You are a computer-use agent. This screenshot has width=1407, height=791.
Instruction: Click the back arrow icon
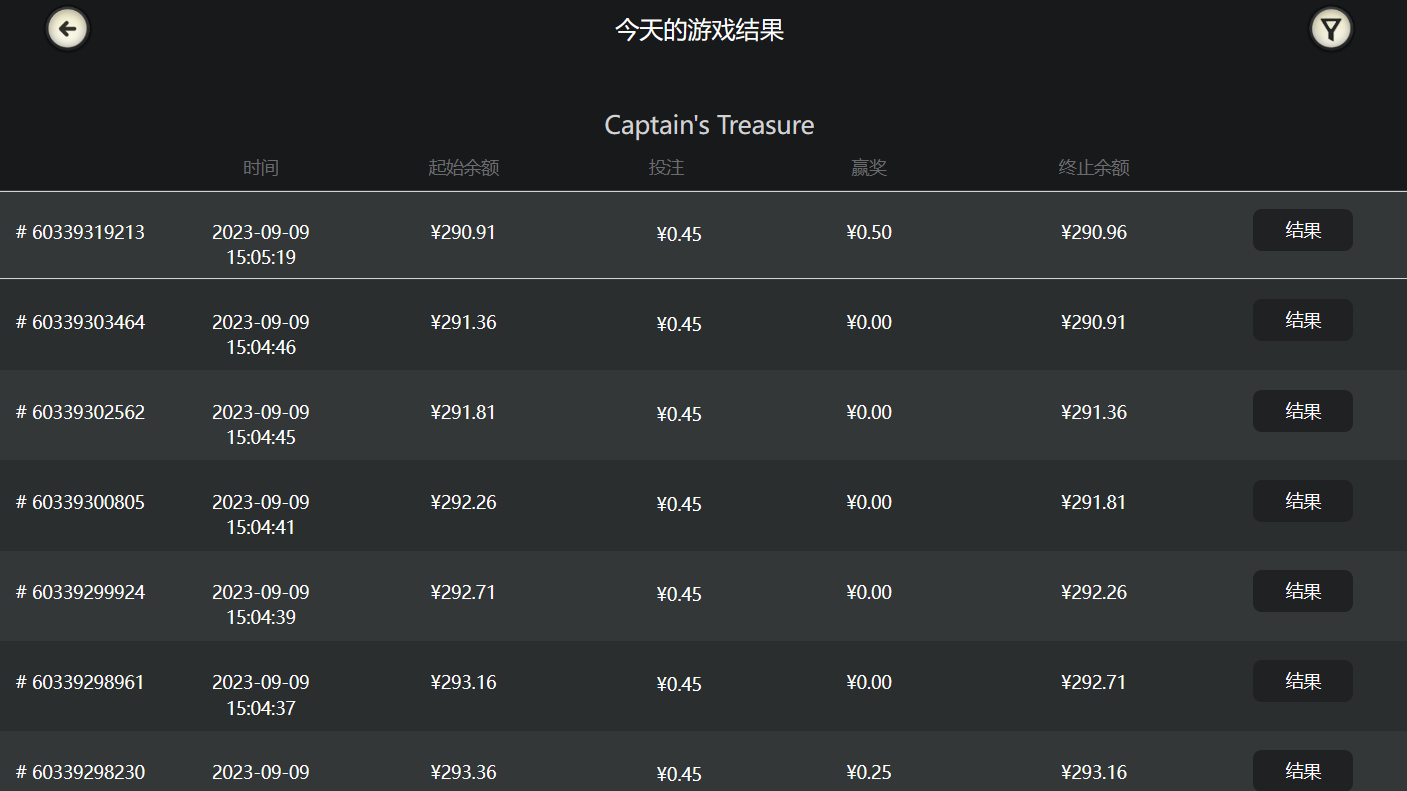pos(68,29)
